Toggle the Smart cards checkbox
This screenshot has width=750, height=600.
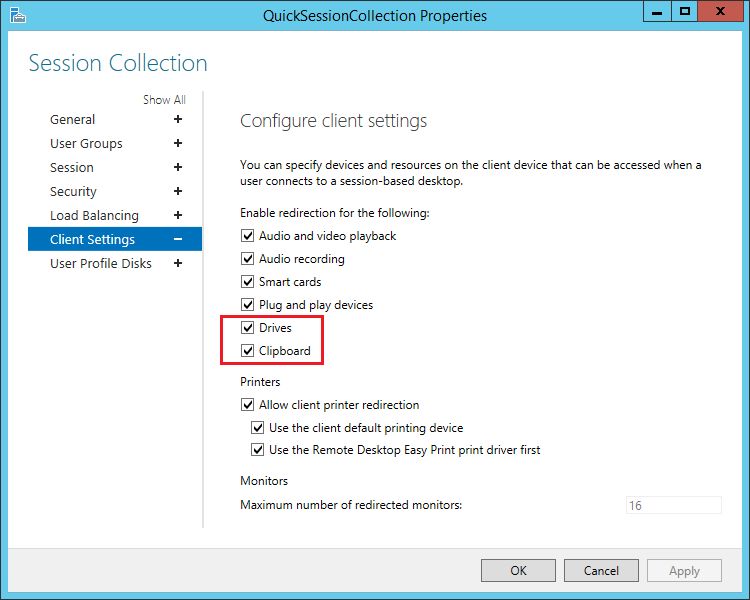(247, 281)
